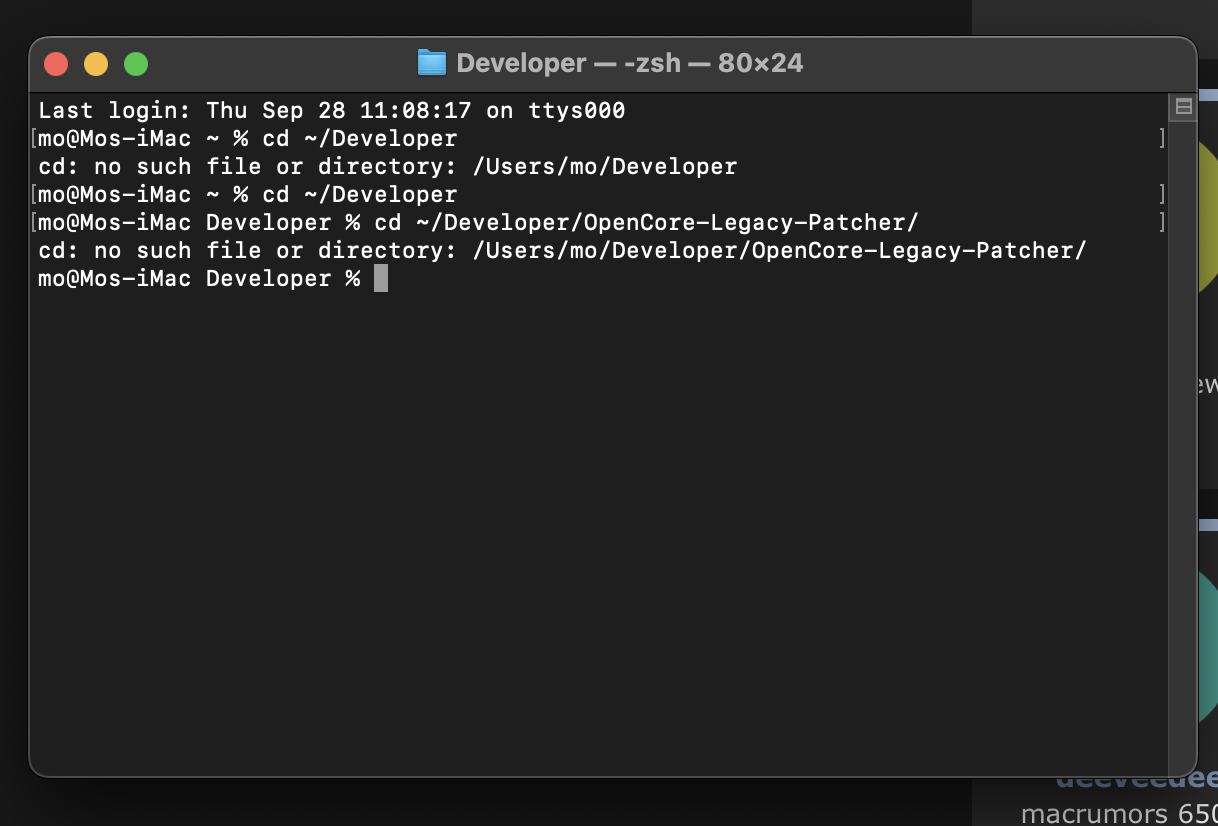Click the window title 'Developer — -zsh — 80×24'

click(629, 63)
